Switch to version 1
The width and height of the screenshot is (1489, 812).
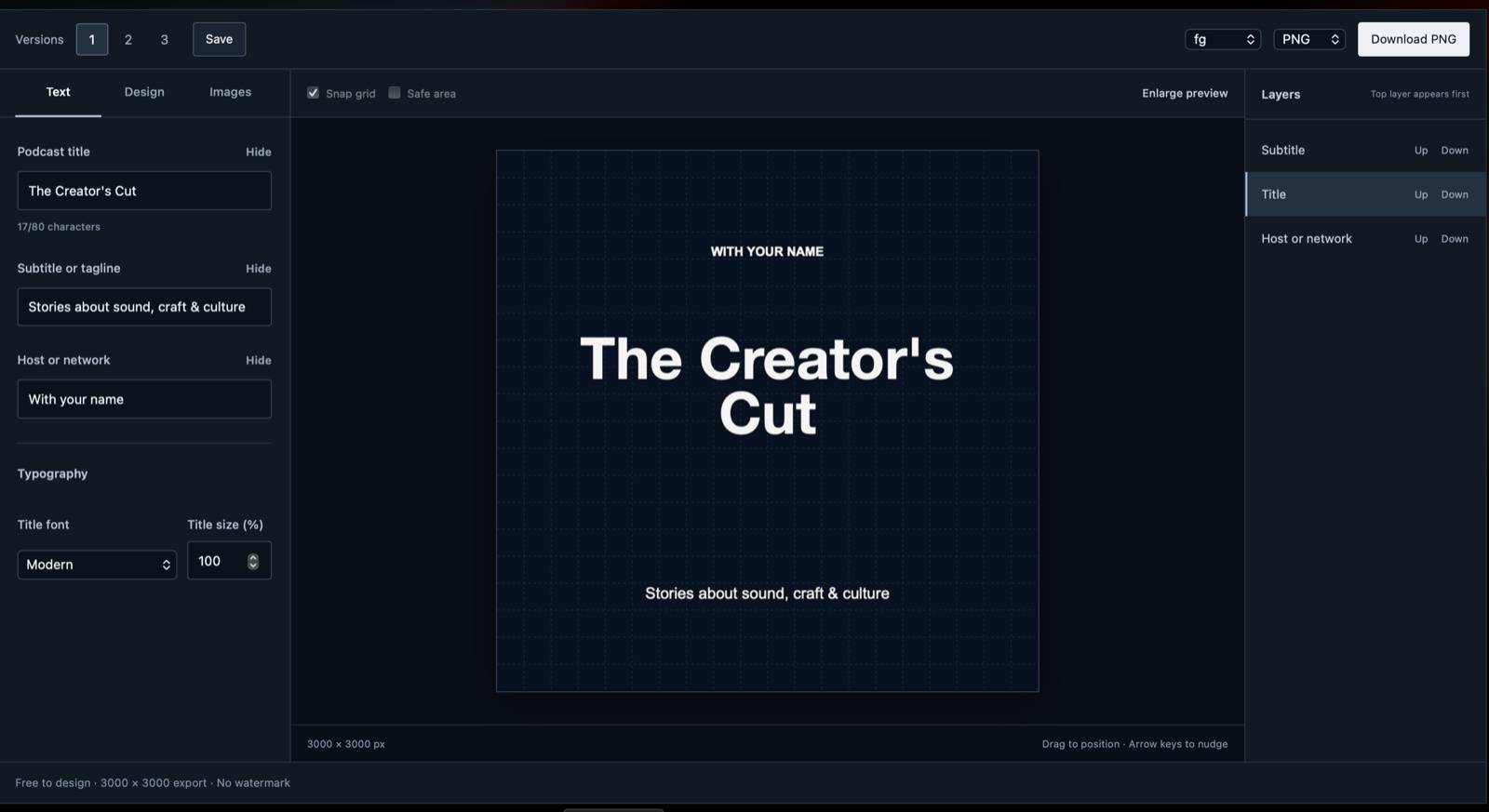[x=91, y=39]
